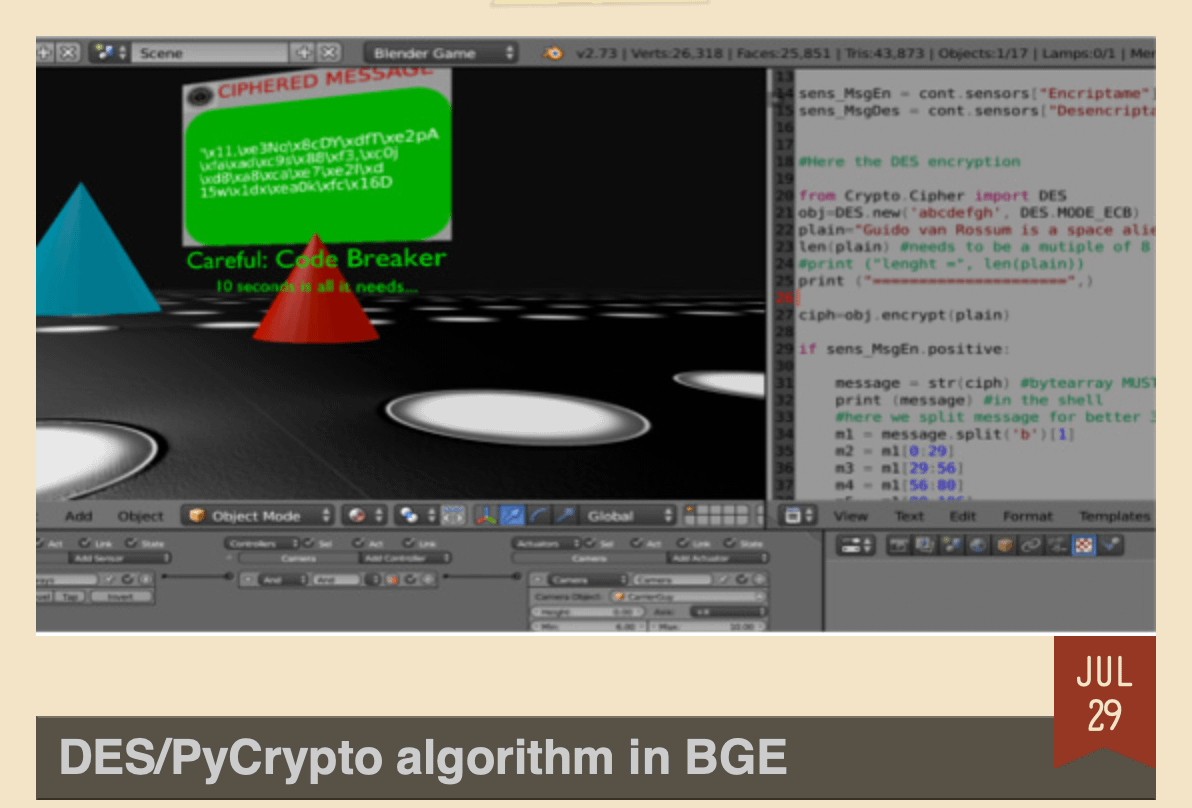The height and width of the screenshot is (808, 1192).
Task: Open the Render properties tab icon
Action: (x=898, y=545)
